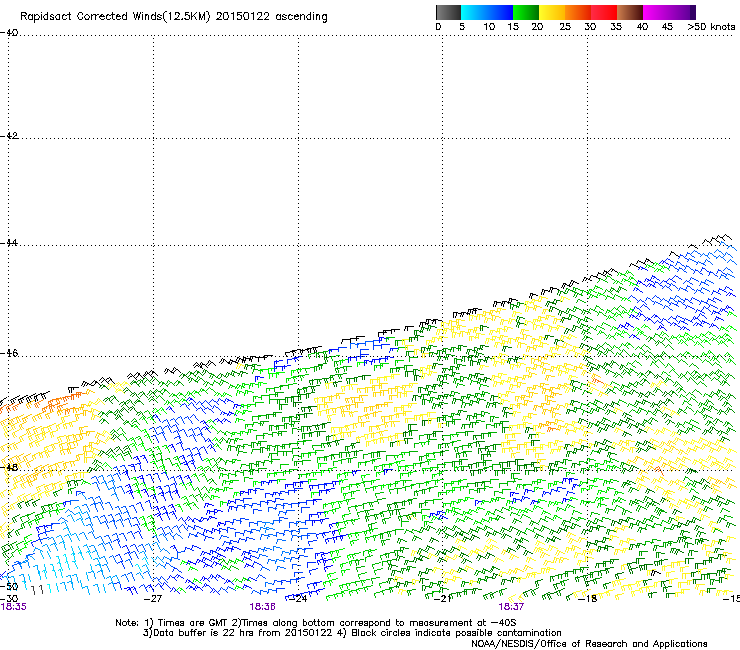The width and height of the screenshot is (740, 650).
Task: Select the purple '18:36' time marker
Action: (x=262, y=607)
